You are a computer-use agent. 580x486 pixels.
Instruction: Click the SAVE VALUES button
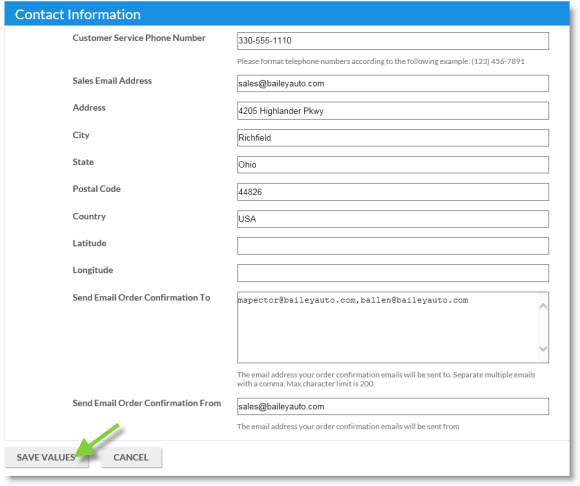coord(47,457)
